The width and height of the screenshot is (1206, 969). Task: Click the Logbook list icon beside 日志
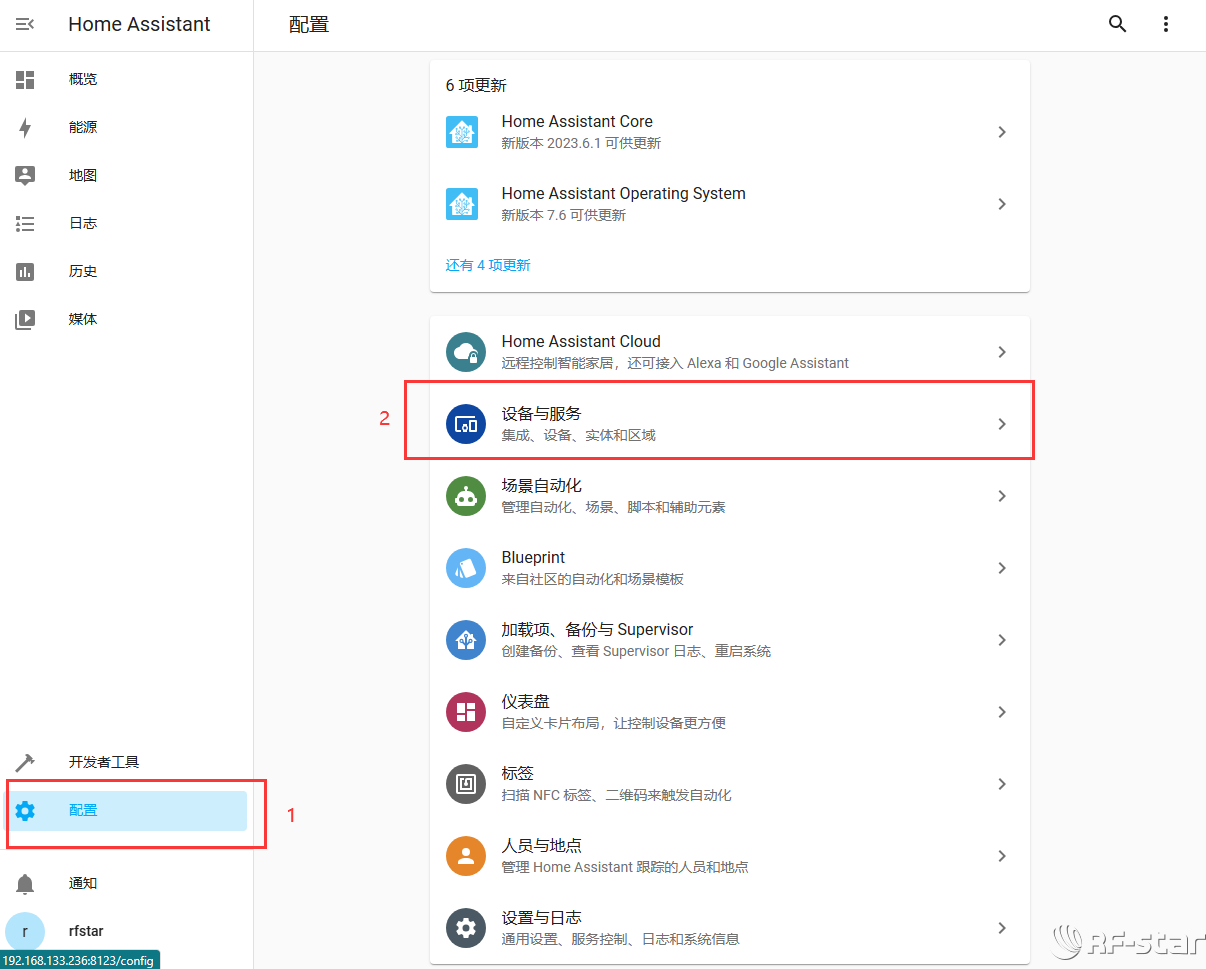point(25,224)
